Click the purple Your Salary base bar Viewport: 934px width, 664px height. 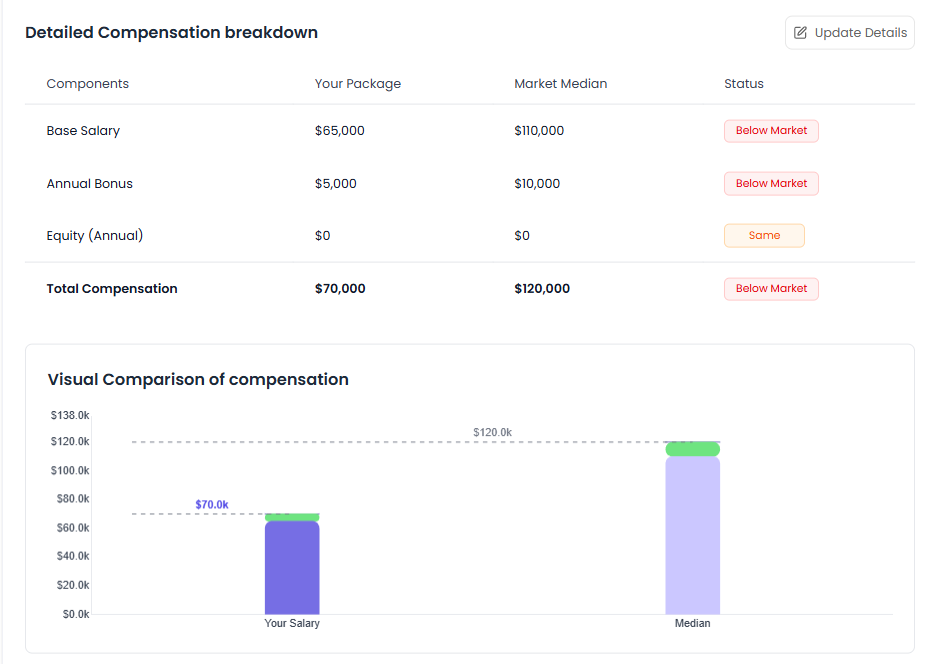point(292,568)
